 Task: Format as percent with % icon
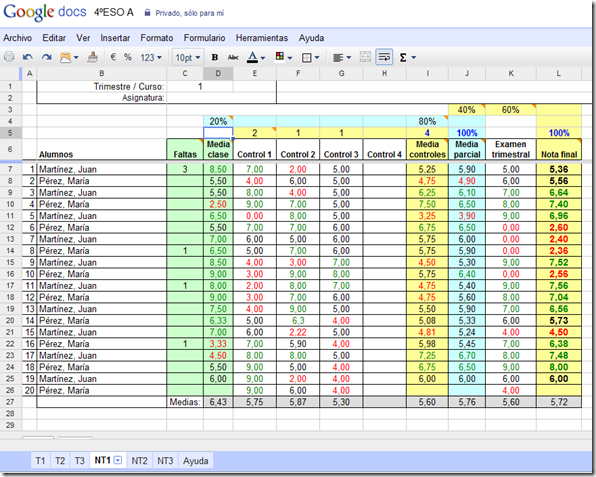point(128,57)
